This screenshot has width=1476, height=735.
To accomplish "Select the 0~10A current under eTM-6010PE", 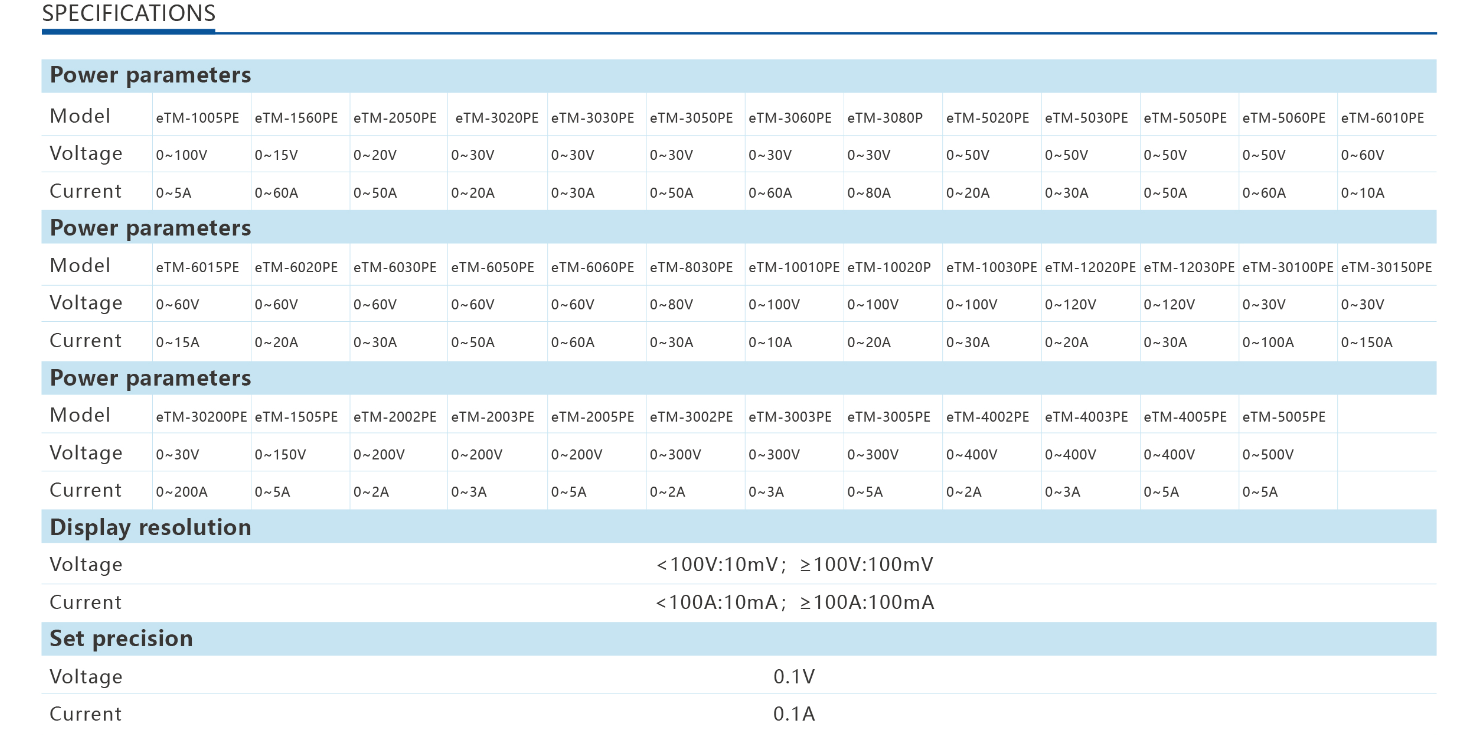I will click(x=1363, y=193).
